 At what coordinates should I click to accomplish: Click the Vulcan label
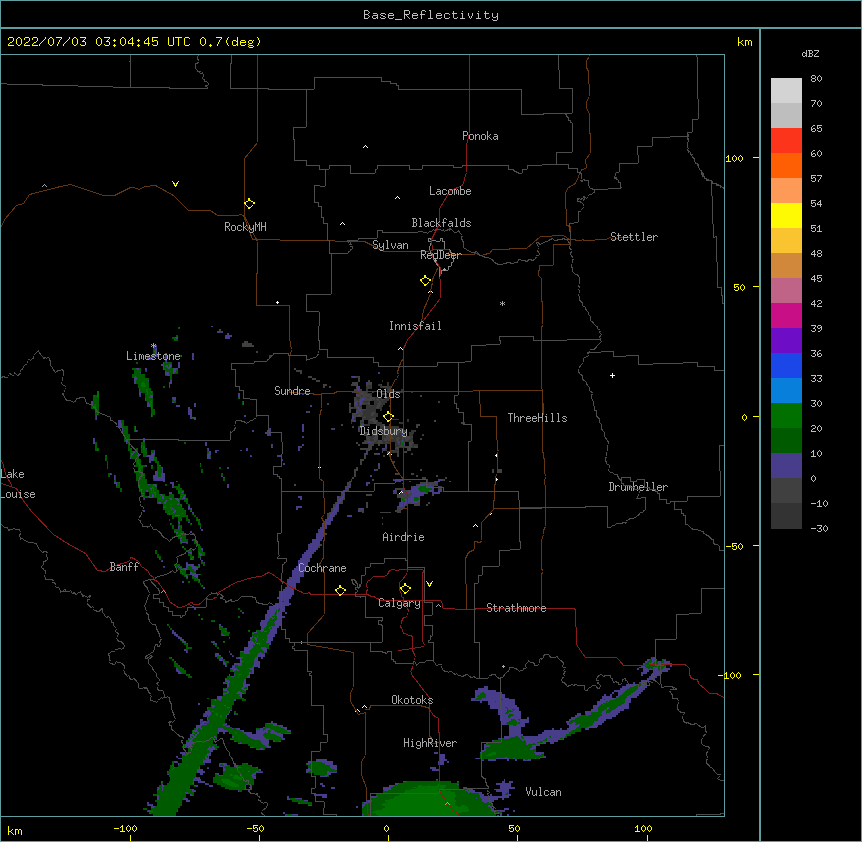tap(543, 792)
